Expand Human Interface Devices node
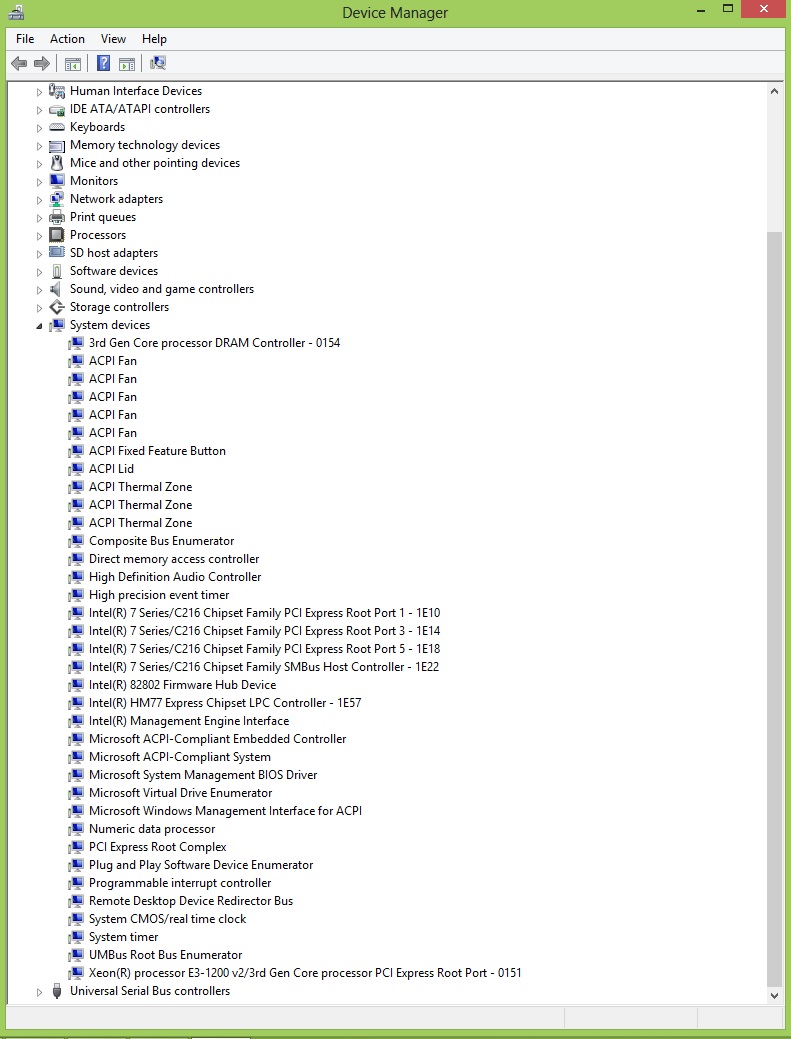The width and height of the screenshot is (791, 1039). point(39,92)
